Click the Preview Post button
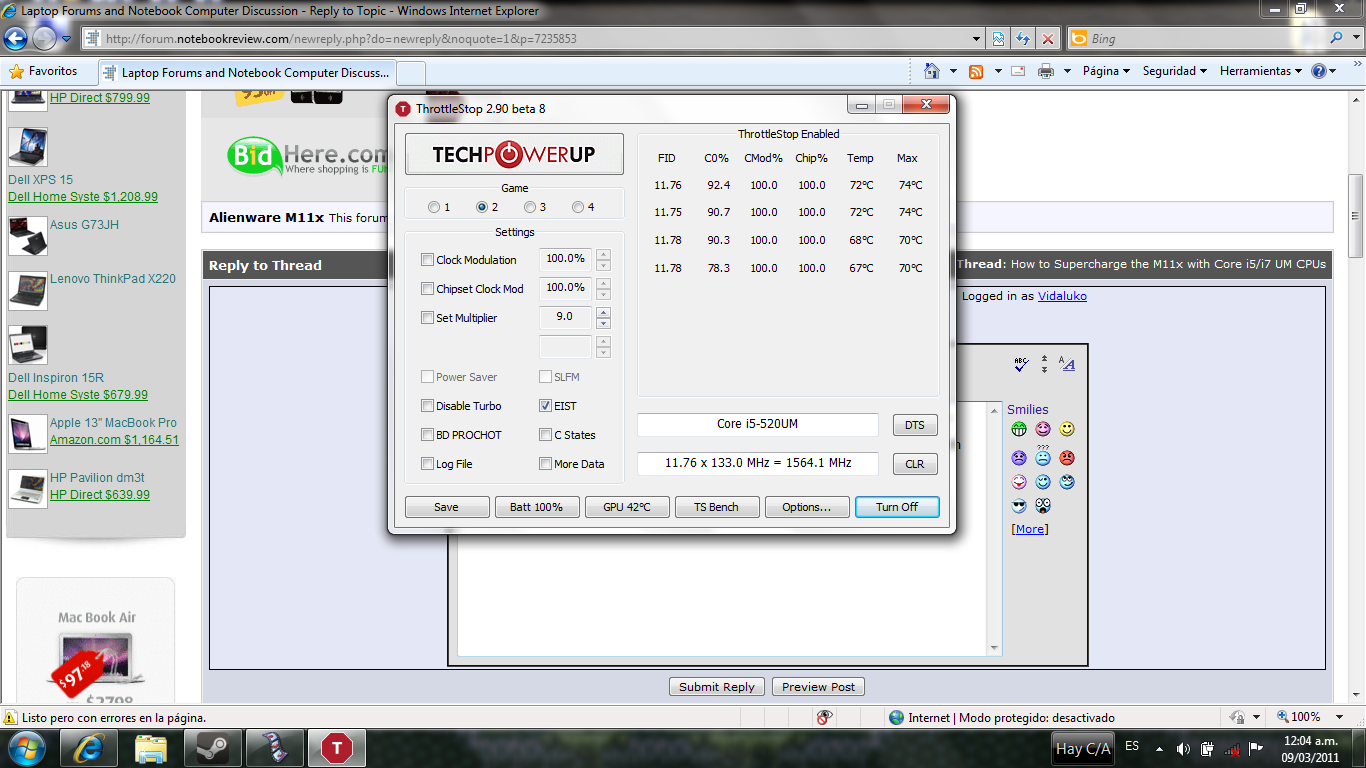Image resolution: width=1366 pixels, height=768 pixels. click(x=819, y=687)
